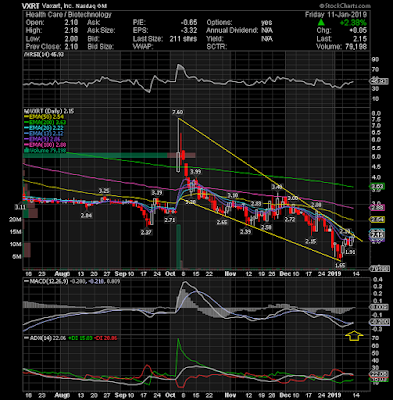Click the EMA(50) legend entry

coord(43,117)
